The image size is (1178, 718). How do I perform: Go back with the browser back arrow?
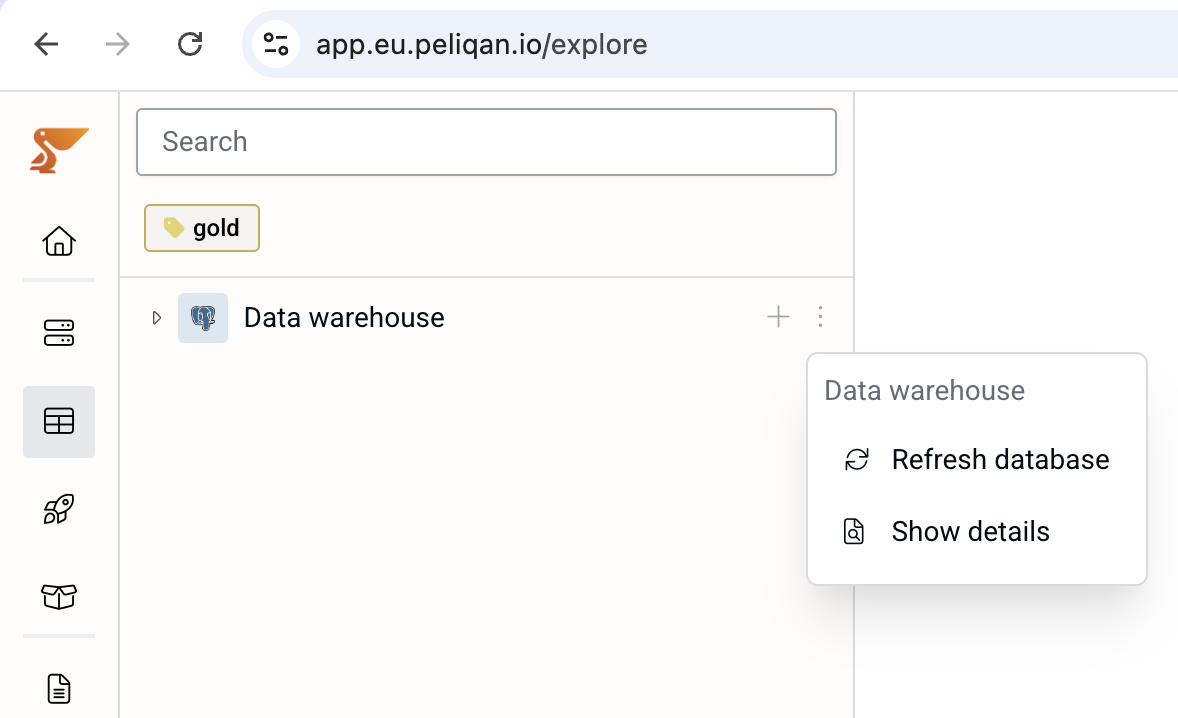(47, 44)
